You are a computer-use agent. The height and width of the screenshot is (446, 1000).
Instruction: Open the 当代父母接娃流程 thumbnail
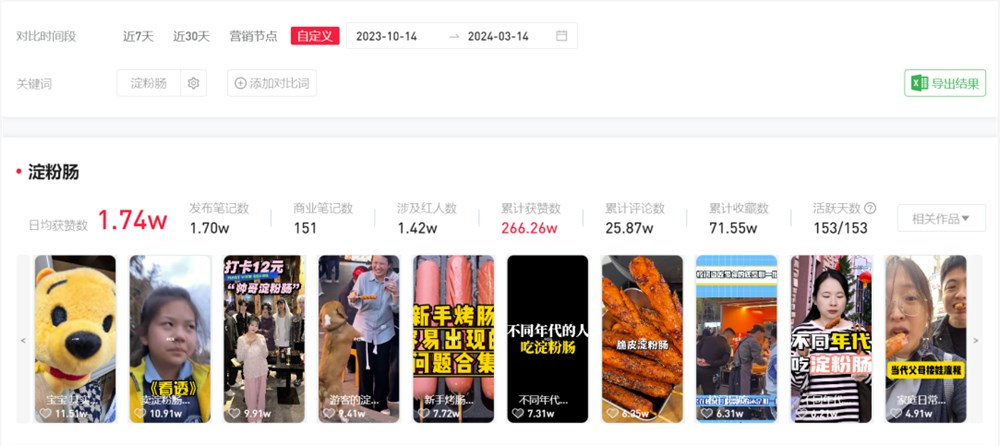pyautogui.click(x=926, y=339)
